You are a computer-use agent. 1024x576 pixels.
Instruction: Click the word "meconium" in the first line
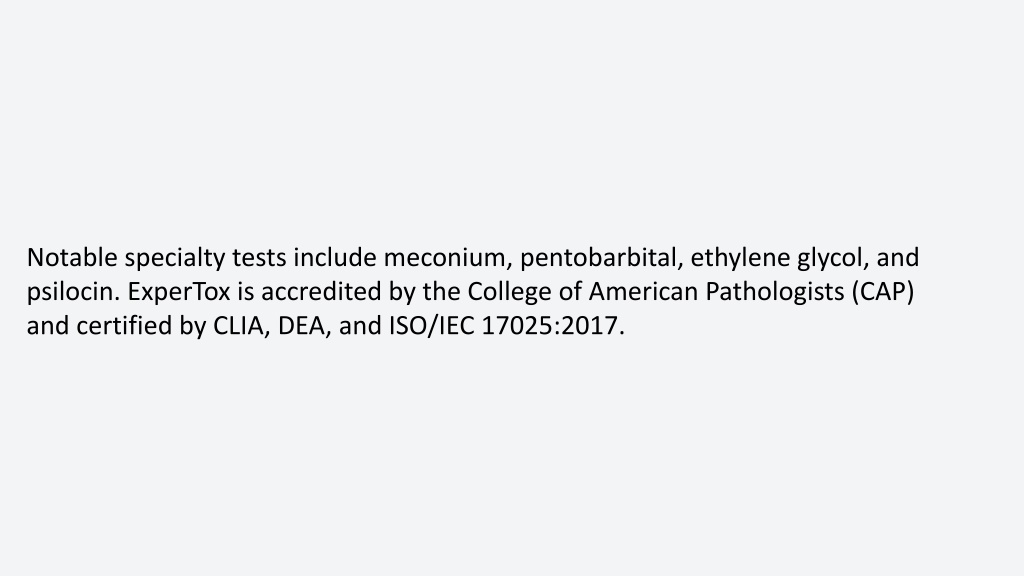tap(445, 257)
